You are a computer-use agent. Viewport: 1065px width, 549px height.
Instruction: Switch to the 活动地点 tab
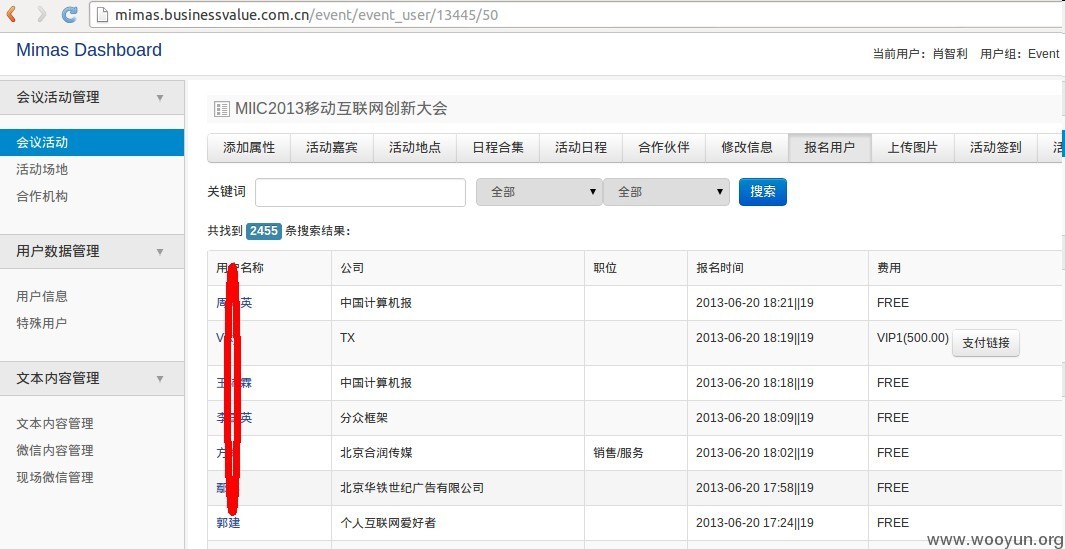click(x=415, y=147)
